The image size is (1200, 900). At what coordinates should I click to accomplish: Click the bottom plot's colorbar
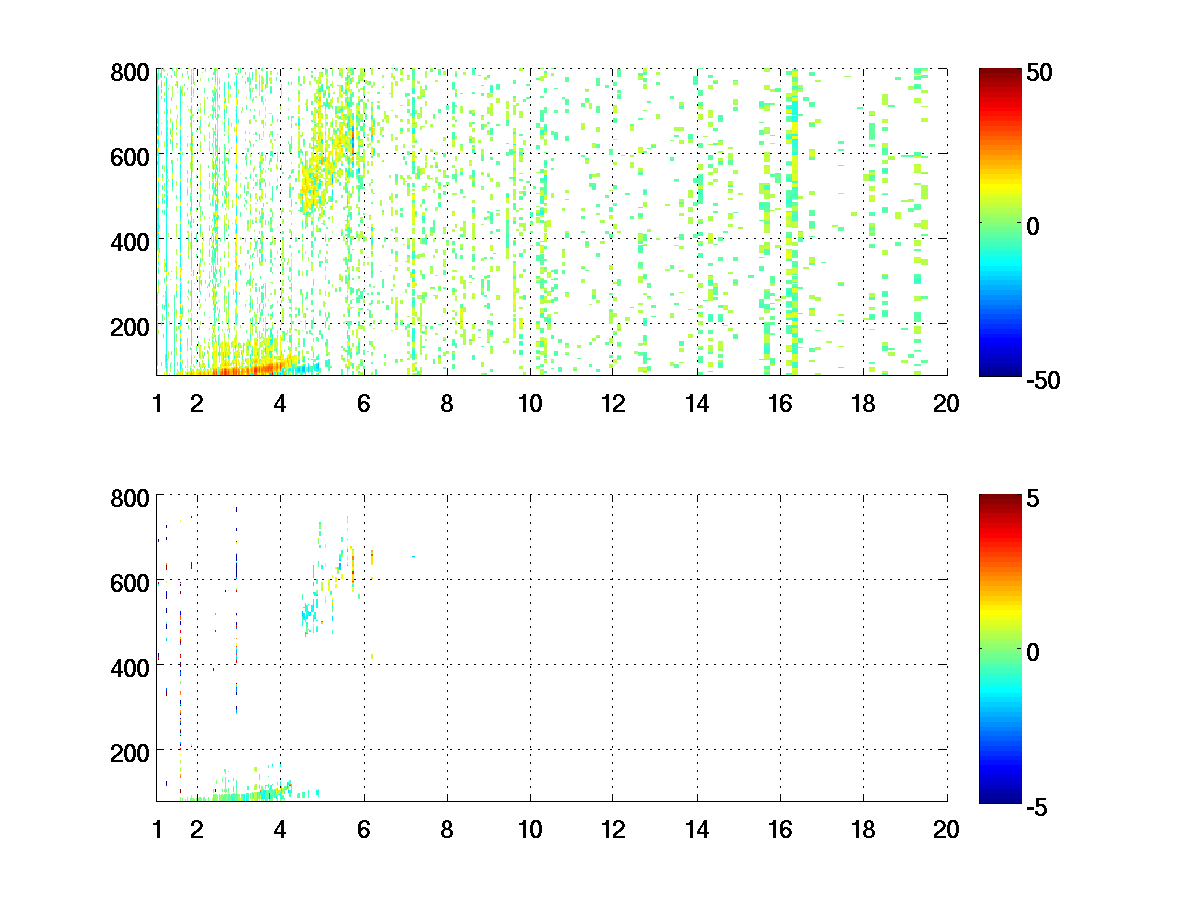click(1000, 648)
